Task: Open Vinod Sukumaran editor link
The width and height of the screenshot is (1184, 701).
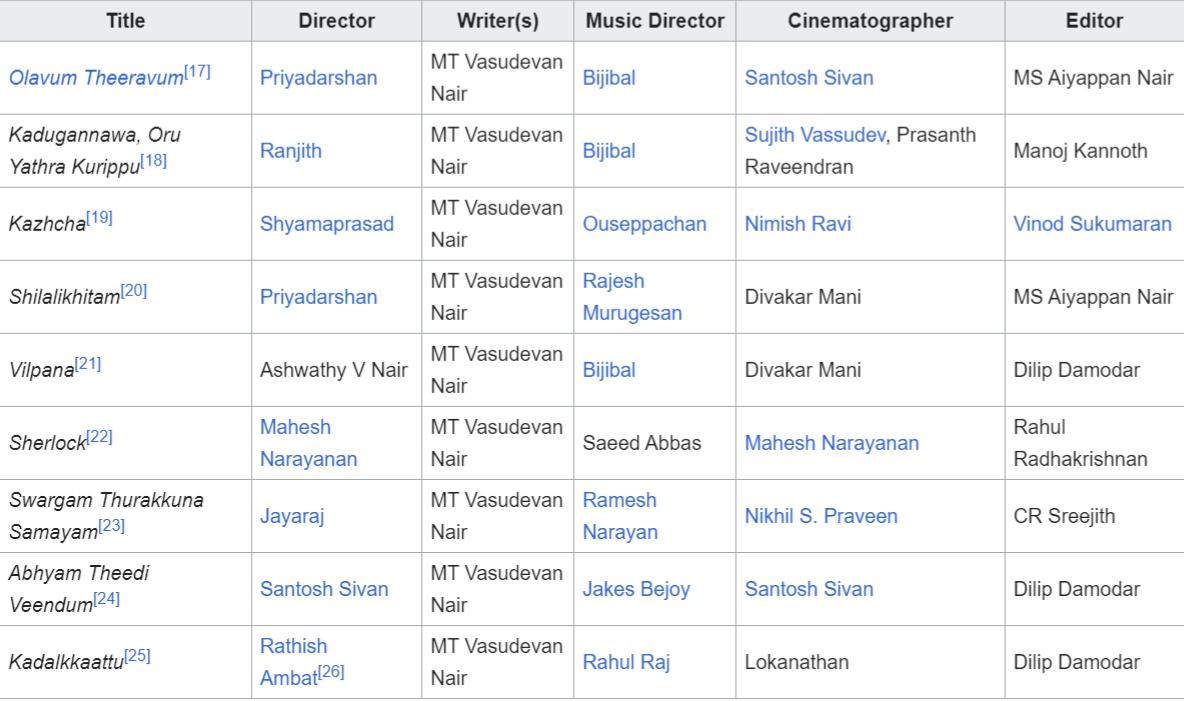Action: [1092, 224]
